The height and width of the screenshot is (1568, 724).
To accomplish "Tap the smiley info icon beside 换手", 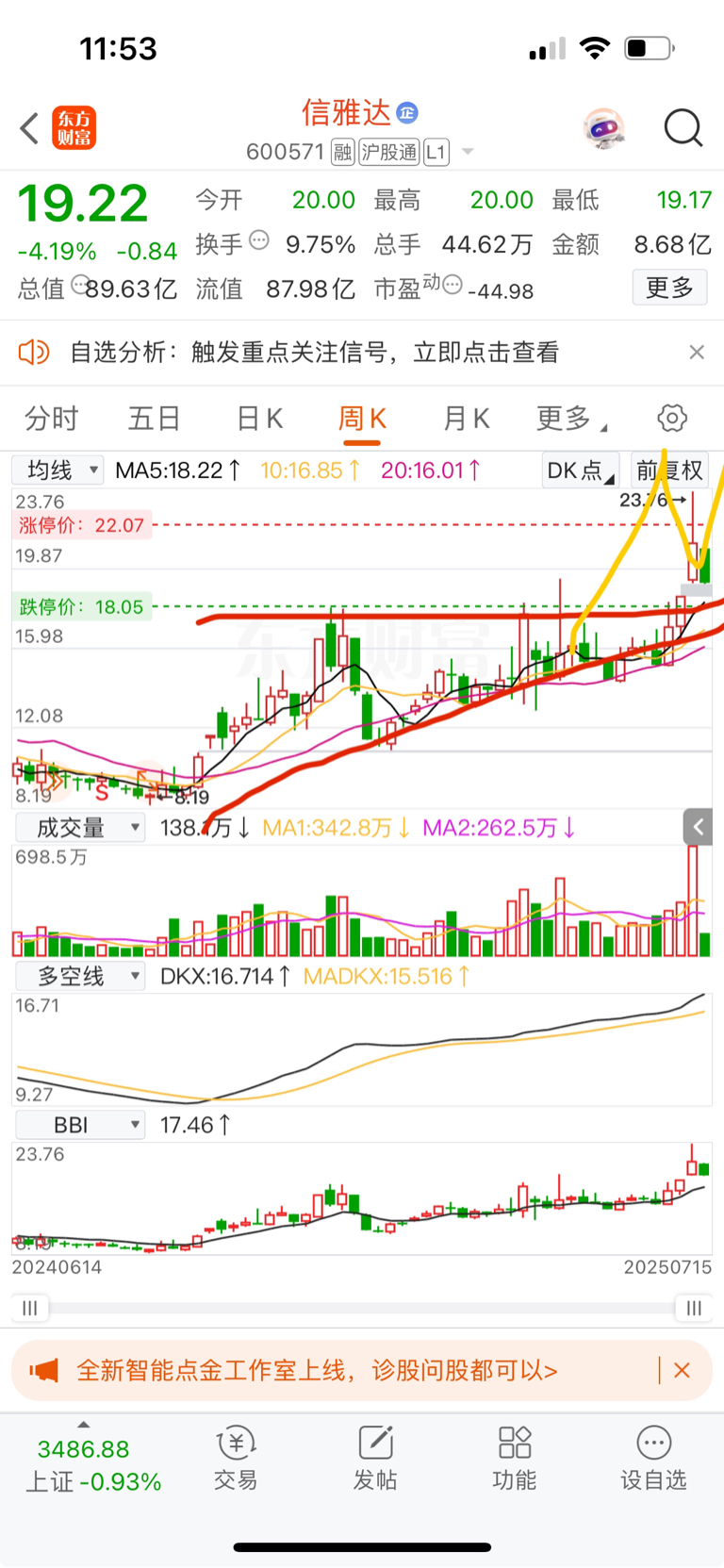I will pos(259,241).
